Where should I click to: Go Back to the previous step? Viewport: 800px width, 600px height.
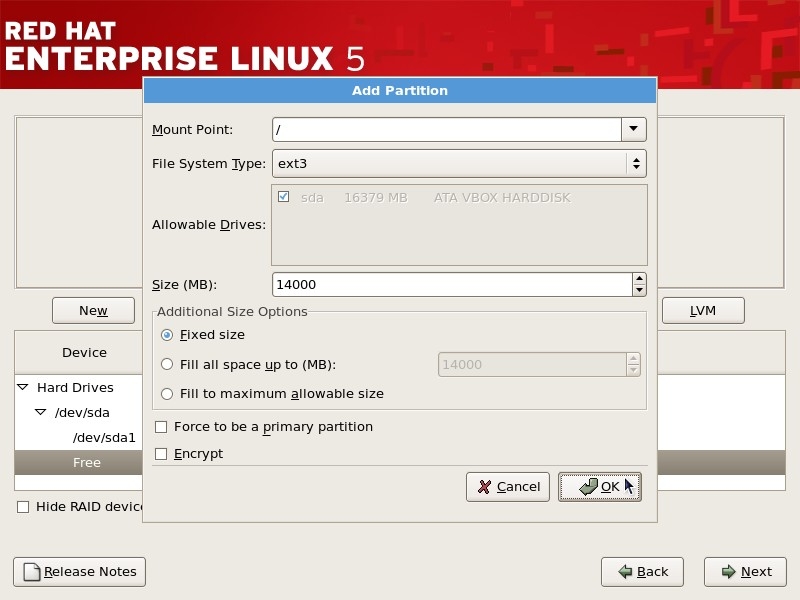[x=642, y=572]
